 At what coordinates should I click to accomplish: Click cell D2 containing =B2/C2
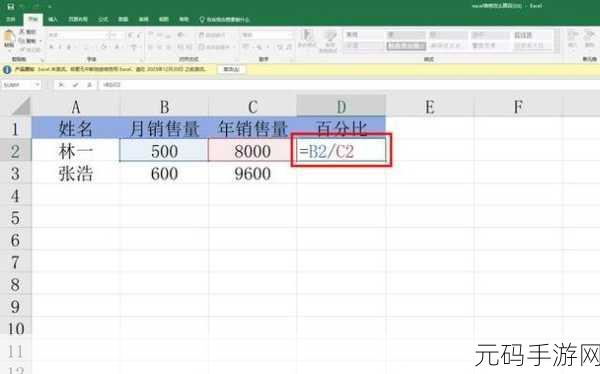click(341, 151)
